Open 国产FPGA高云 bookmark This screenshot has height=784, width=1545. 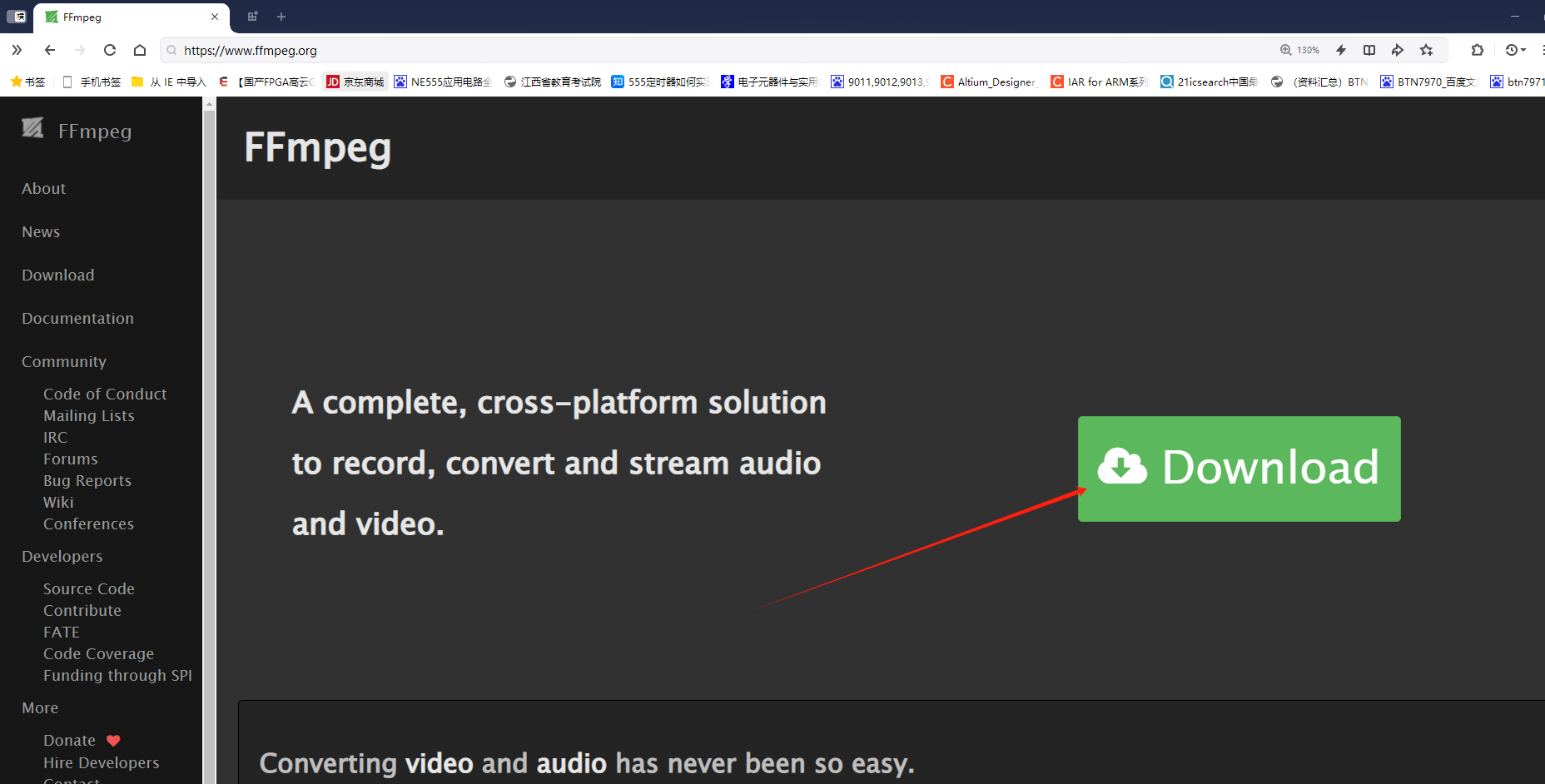(268, 82)
